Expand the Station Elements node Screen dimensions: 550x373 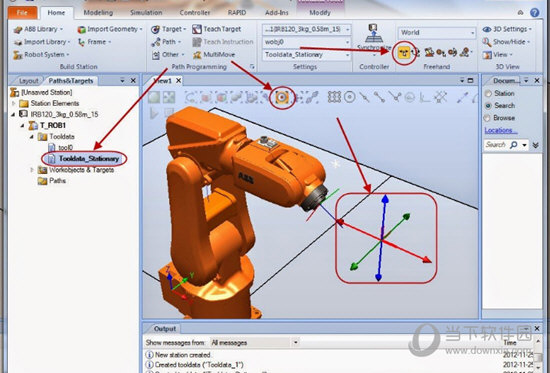[14, 103]
